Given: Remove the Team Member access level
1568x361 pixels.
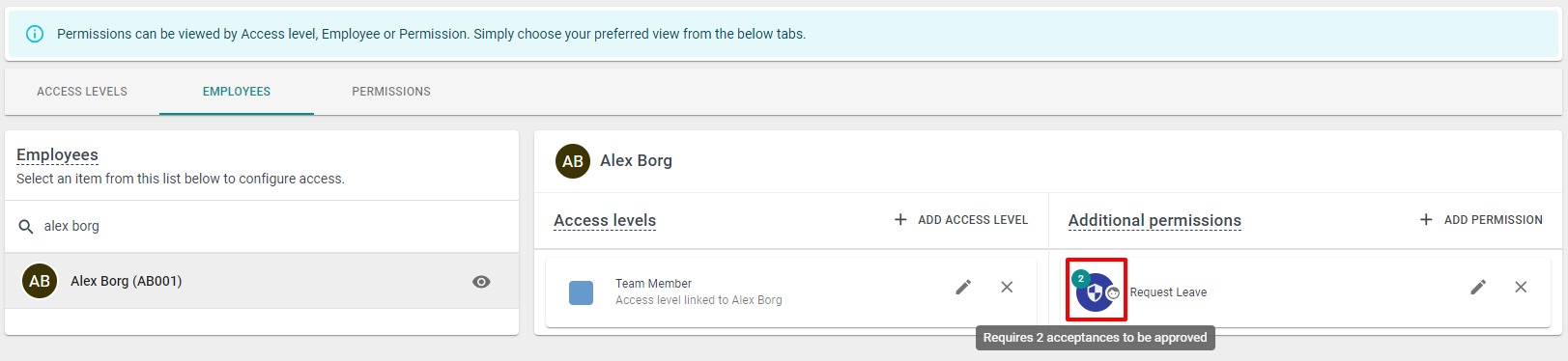Looking at the screenshot, I should tap(1007, 287).
